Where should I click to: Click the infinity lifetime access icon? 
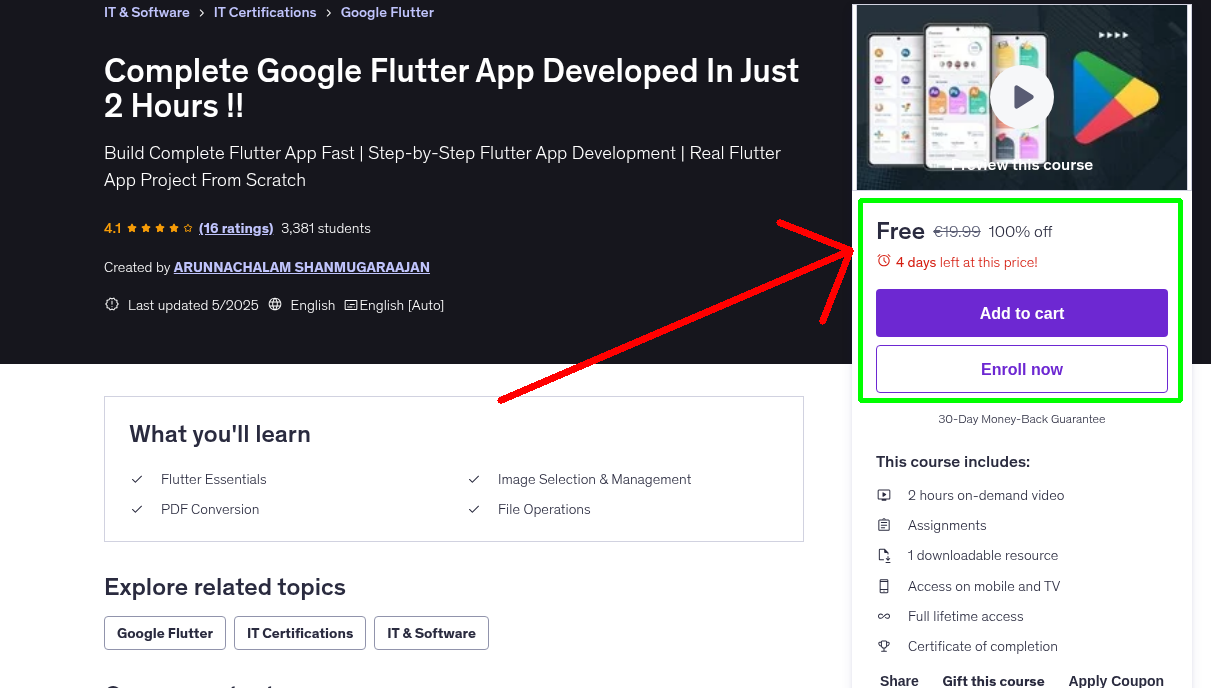884,616
